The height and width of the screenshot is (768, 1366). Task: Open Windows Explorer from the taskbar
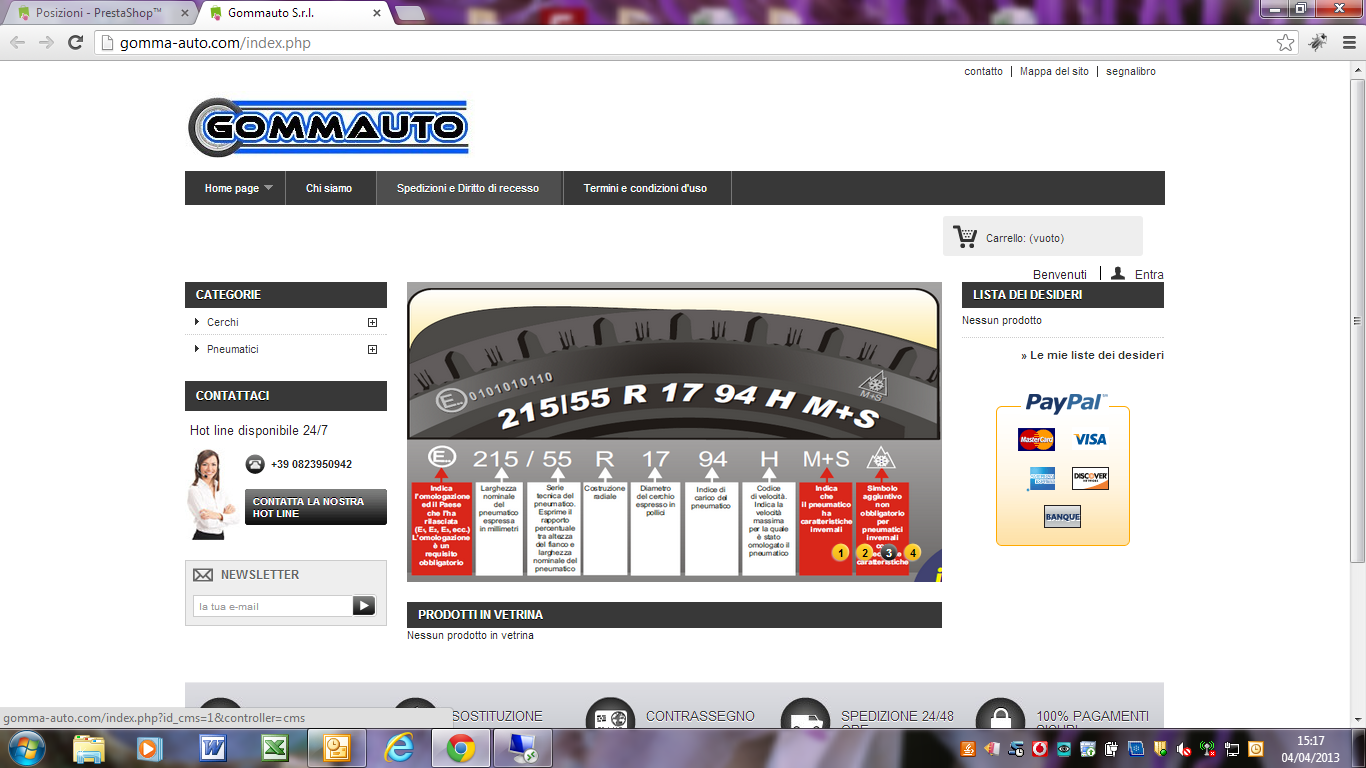pos(89,748)
